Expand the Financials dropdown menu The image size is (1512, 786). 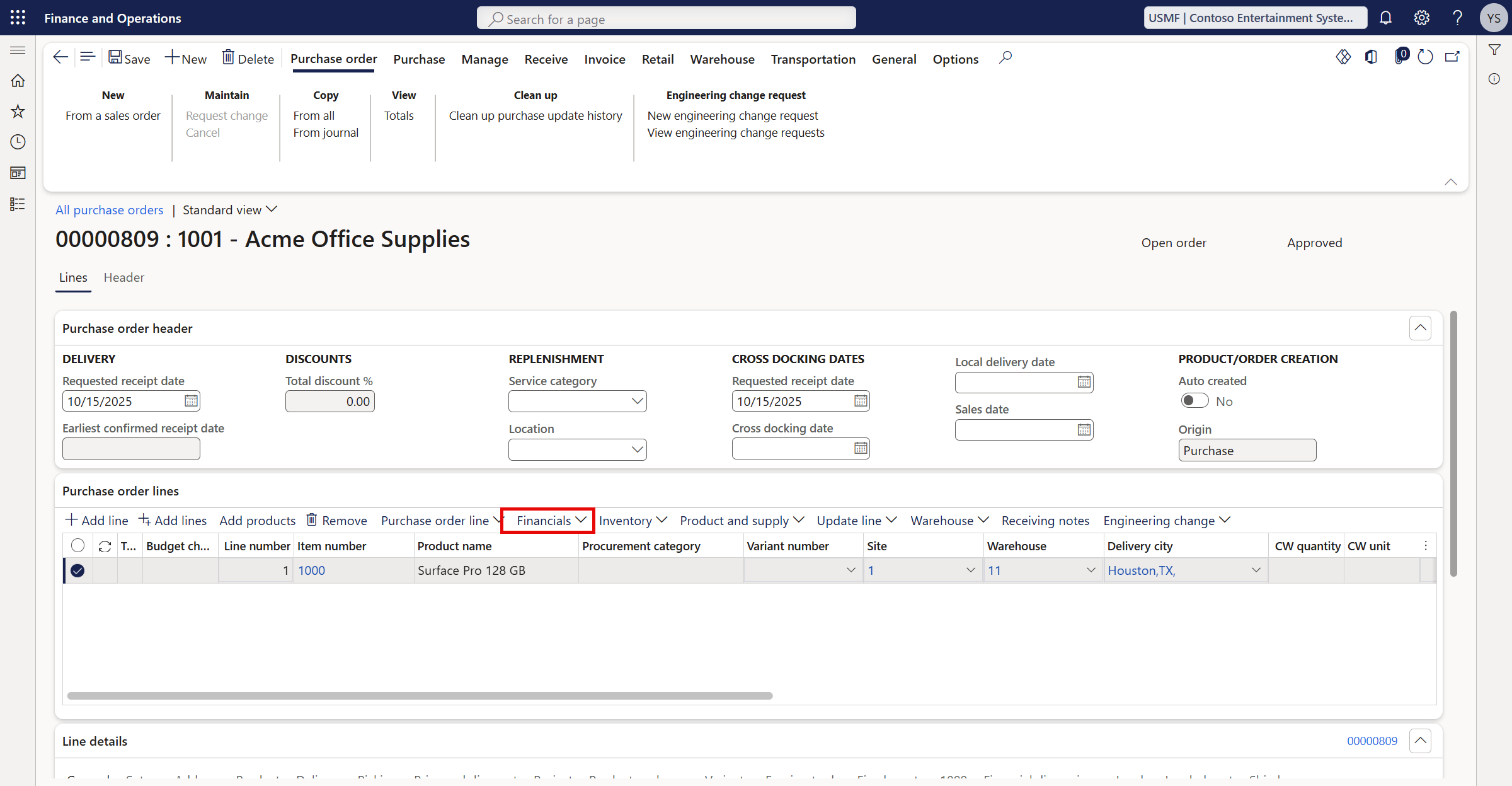pyautogui.click(x=551, y=521)
